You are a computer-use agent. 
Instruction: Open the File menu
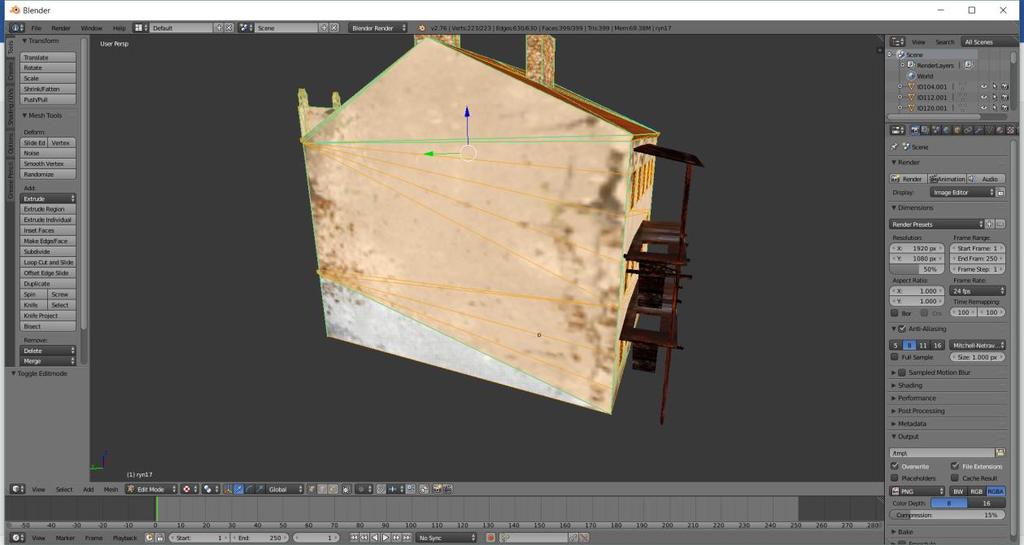pos(37,28)
